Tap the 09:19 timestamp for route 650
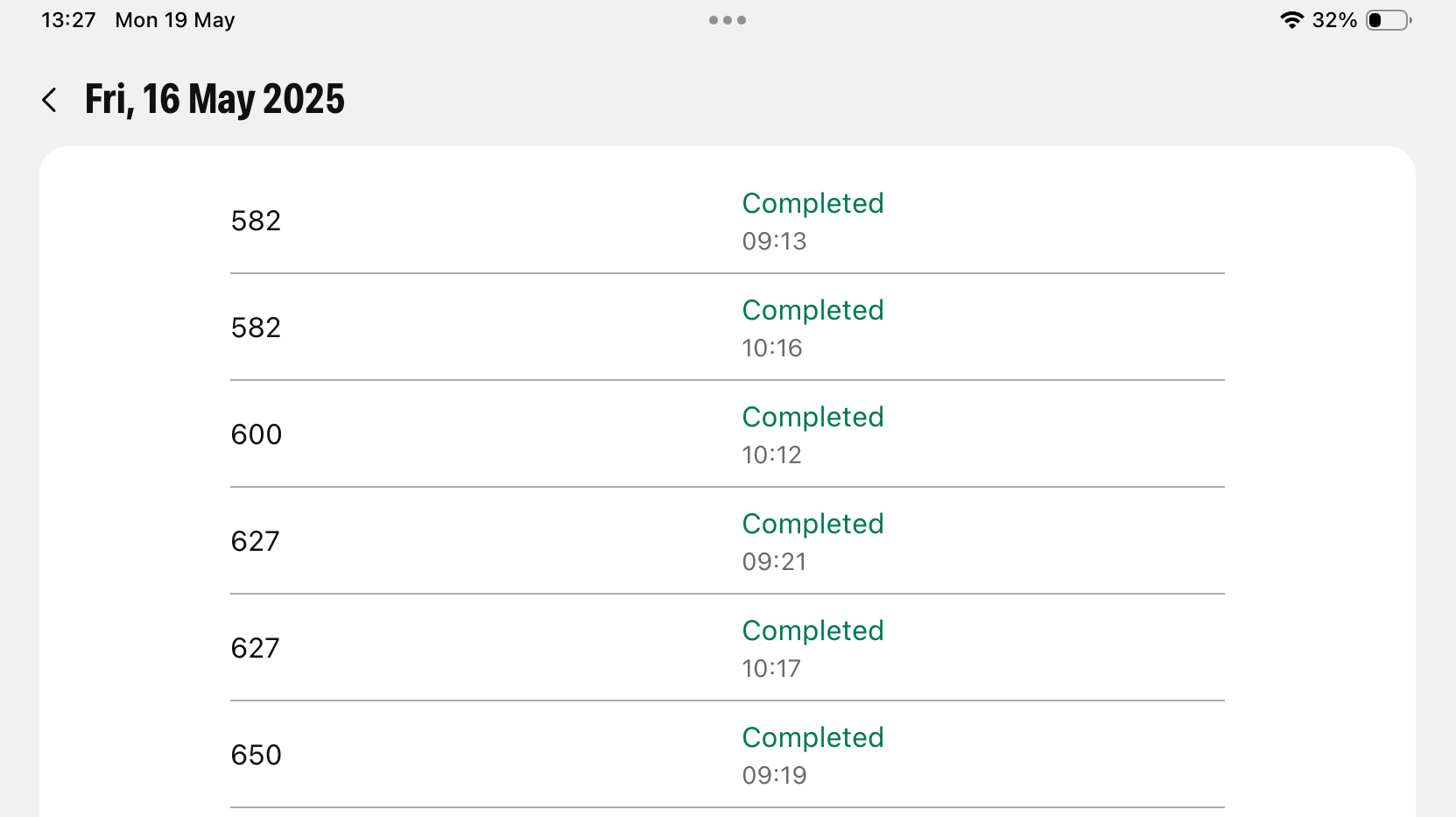Image resolution: width=1456 pixels, height=817 pixels. pyautogui.click(x=774, y=775)
